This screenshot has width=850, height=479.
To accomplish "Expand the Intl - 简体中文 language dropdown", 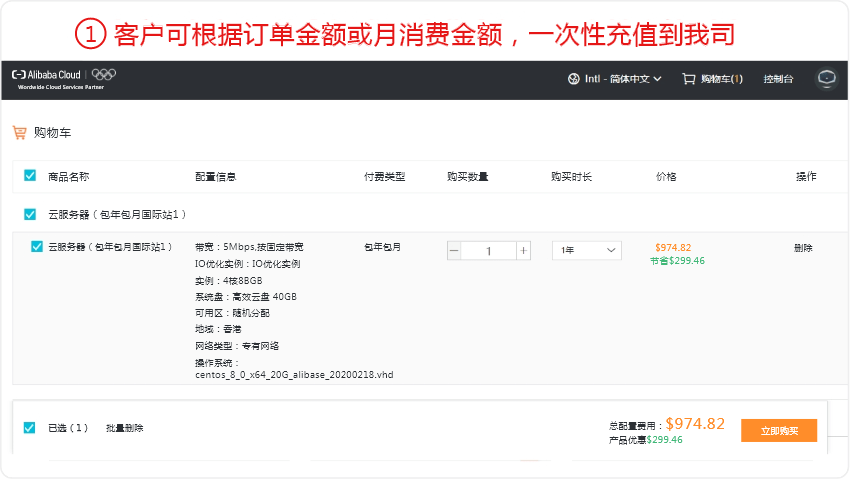I will [x=622, y=79].
